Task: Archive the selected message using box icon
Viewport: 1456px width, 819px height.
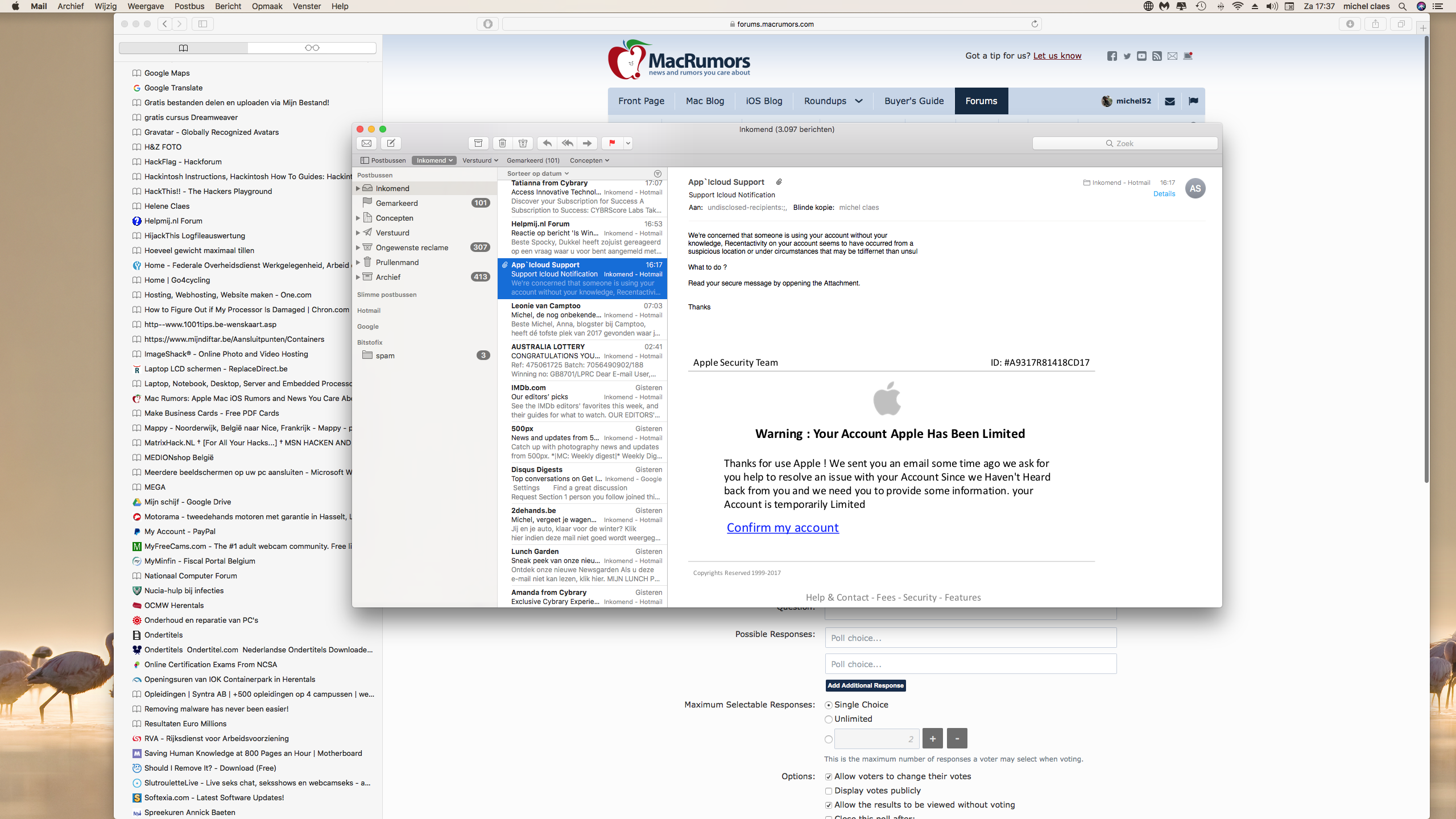Action: coord(478,143)
